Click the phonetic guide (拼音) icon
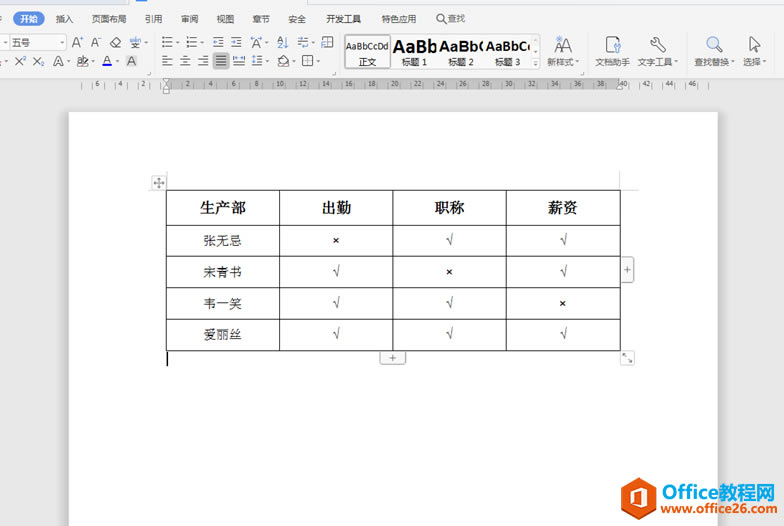This screenshot has height=526, width=784. [x=135, y=42]
